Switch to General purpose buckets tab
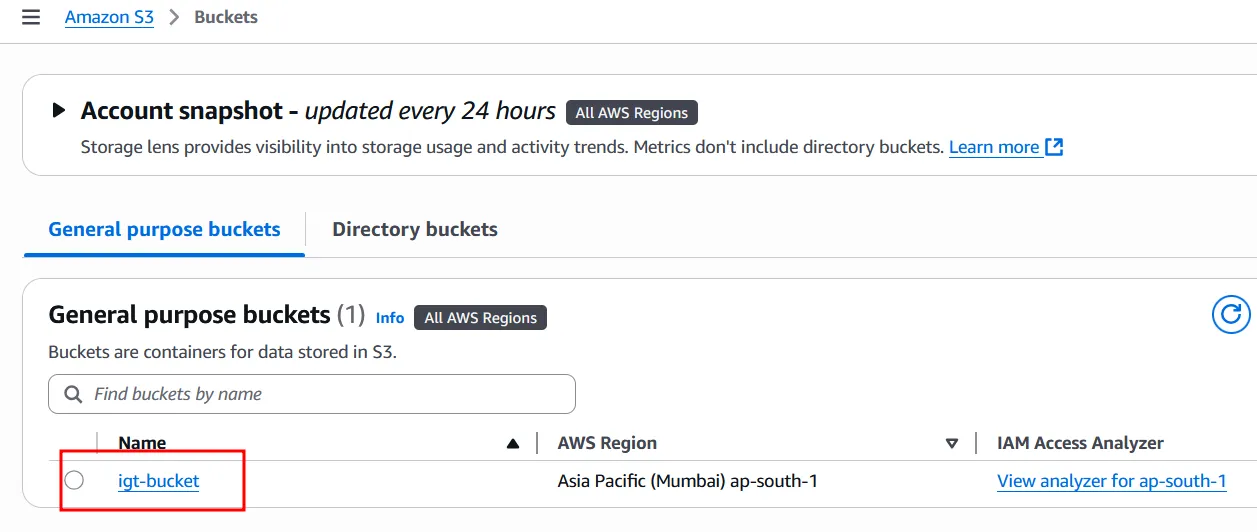This screenshot has height=532, width=1257. [x=164, y=229]
